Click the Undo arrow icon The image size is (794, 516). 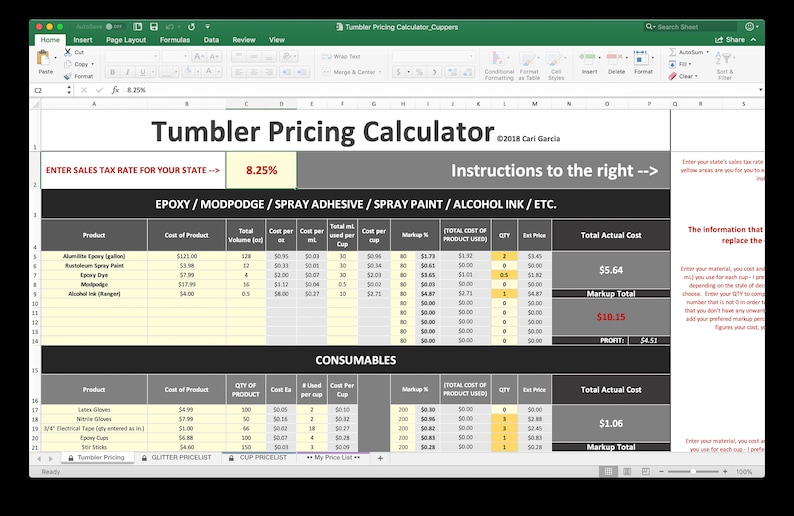(170, 26)
